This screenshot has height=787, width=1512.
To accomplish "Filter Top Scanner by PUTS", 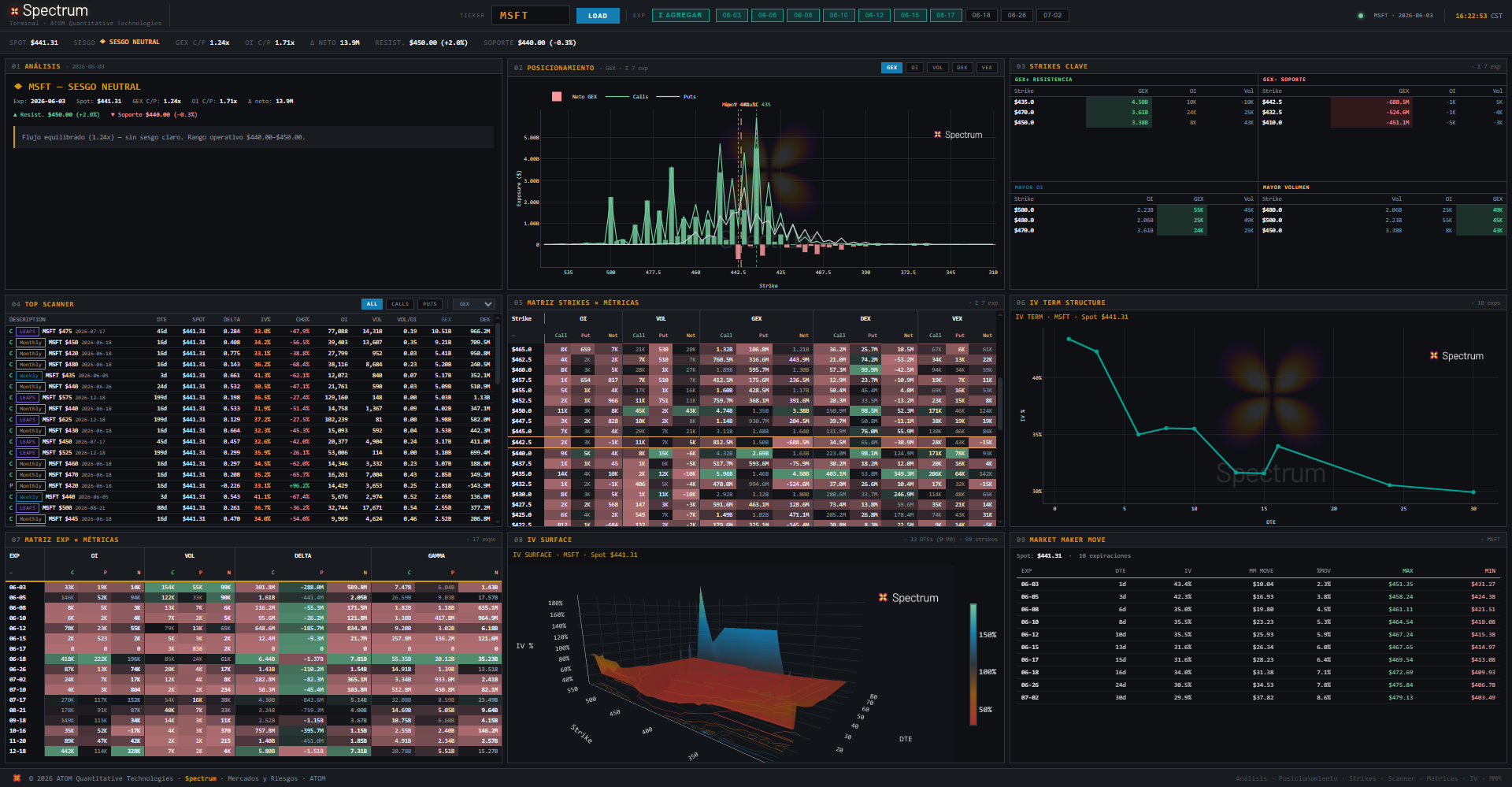I will pos(430,304).
